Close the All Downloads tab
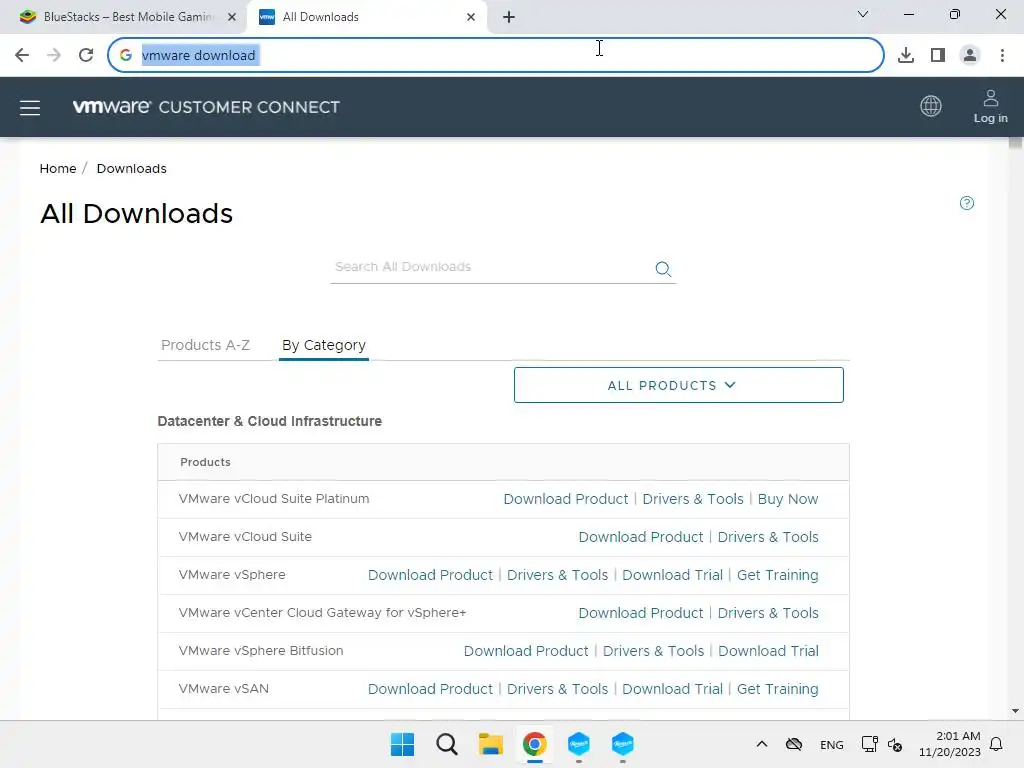 pyautogui.click(x=471, y=17)
